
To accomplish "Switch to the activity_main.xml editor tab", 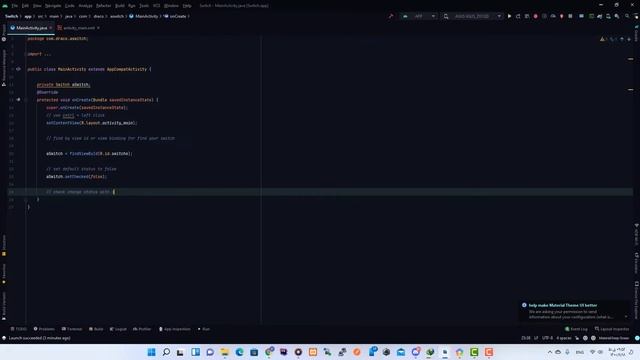I will (x=79, y=28).
